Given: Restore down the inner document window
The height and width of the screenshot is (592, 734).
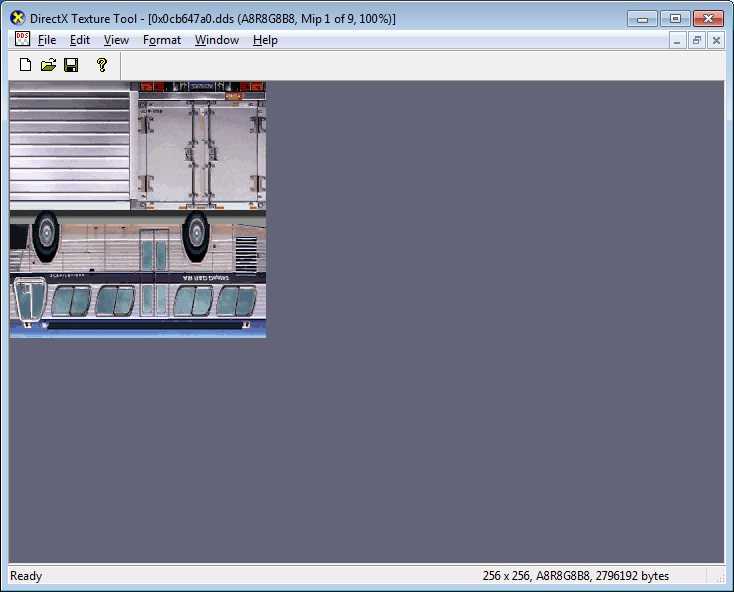Looking at the screenshot, I should pos(697,41).
